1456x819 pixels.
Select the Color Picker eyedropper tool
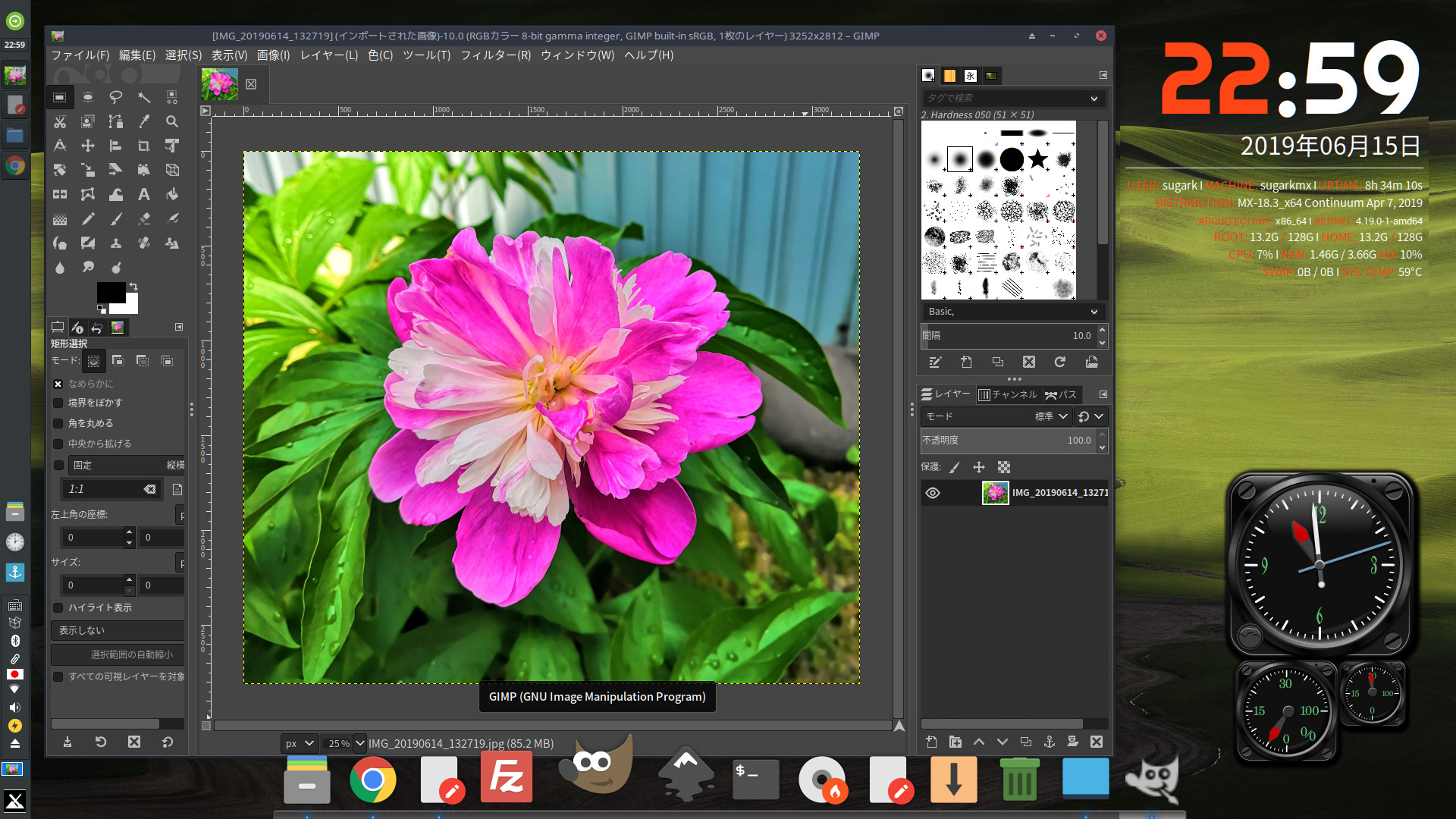click(x=144, y=121)
